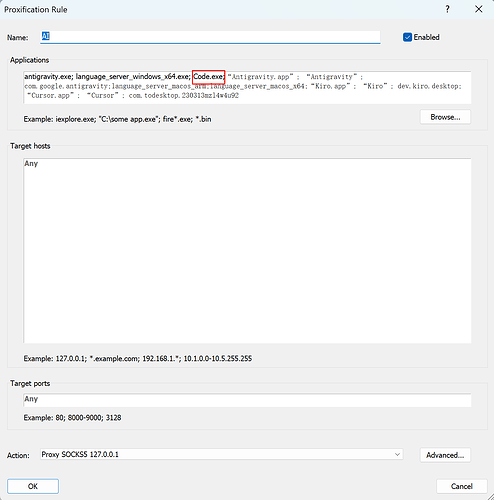Click the Target hosts example text
This screenshot has height=500, width=494.
[138, 359]
